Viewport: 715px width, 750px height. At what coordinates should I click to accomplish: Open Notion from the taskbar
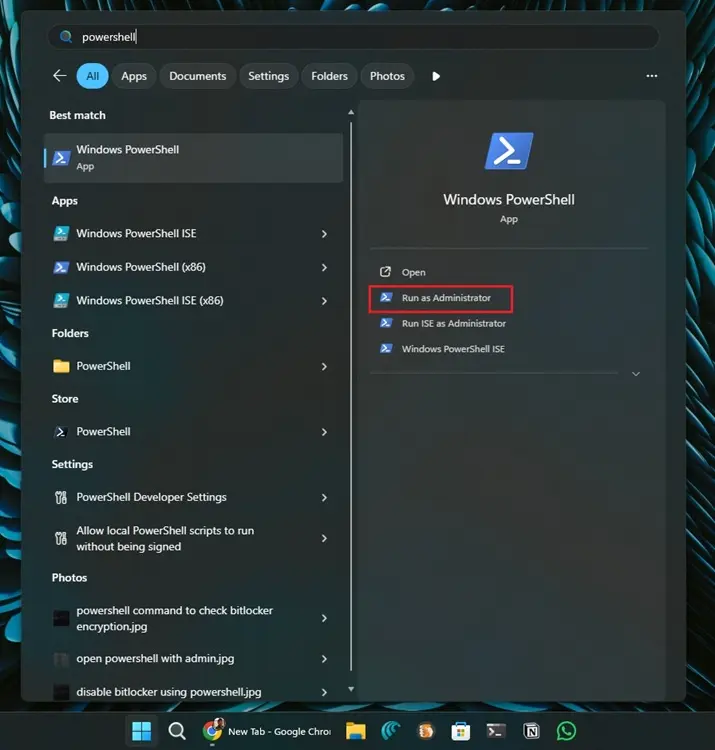point(531,731)
